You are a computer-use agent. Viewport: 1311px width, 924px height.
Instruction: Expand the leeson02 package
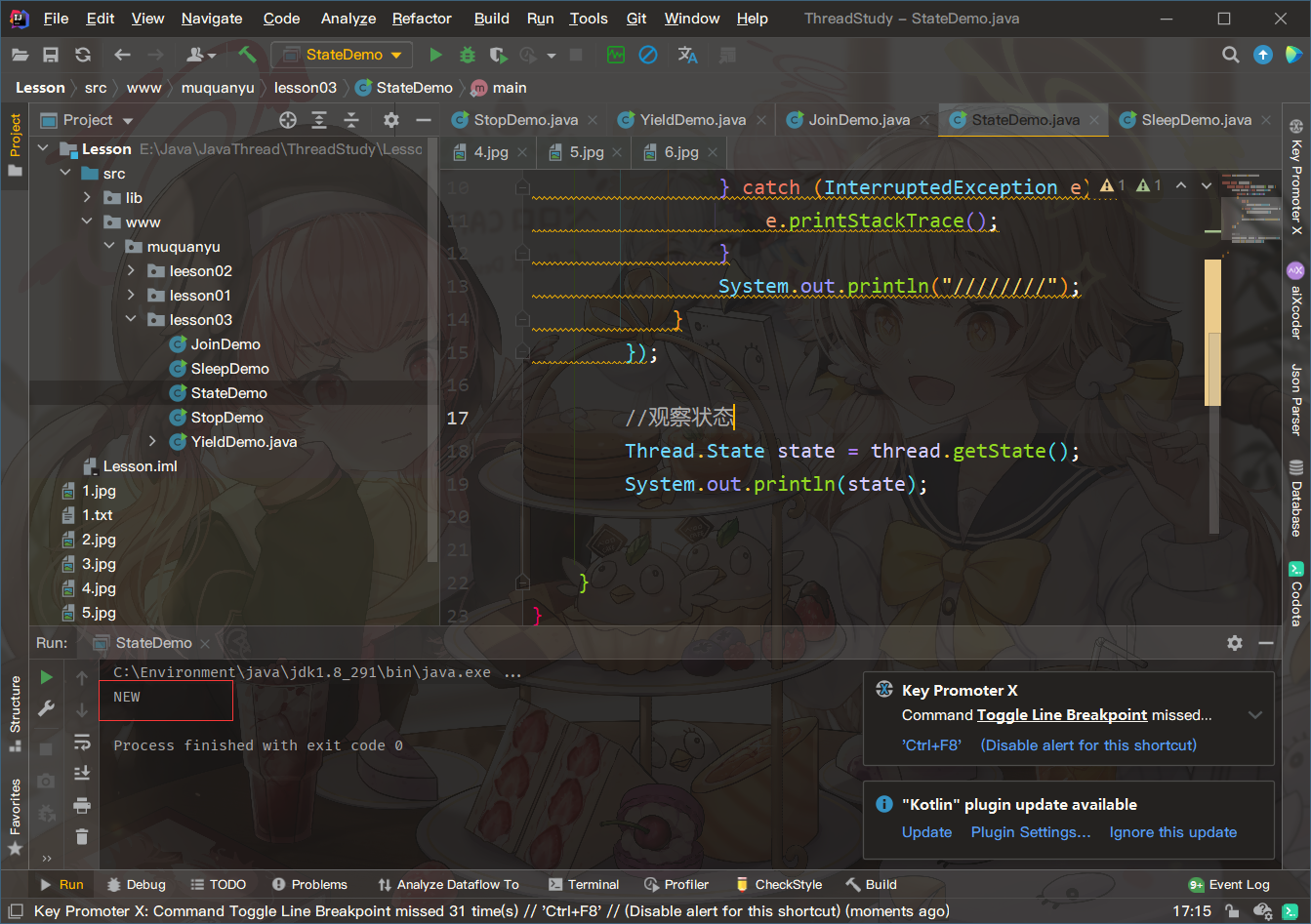[131, 271]
